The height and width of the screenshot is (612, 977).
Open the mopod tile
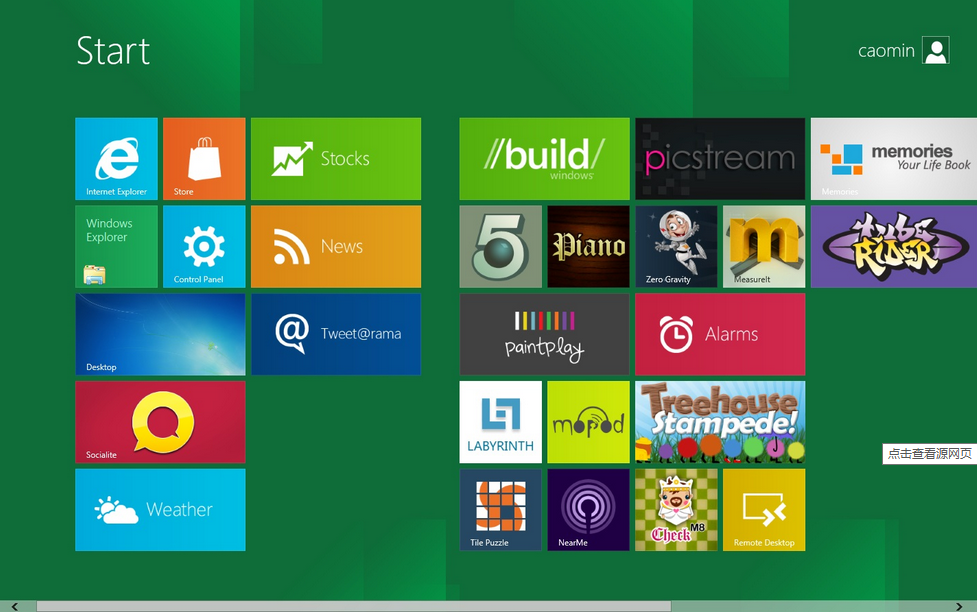pyautogui.click(x=589, y=422)
